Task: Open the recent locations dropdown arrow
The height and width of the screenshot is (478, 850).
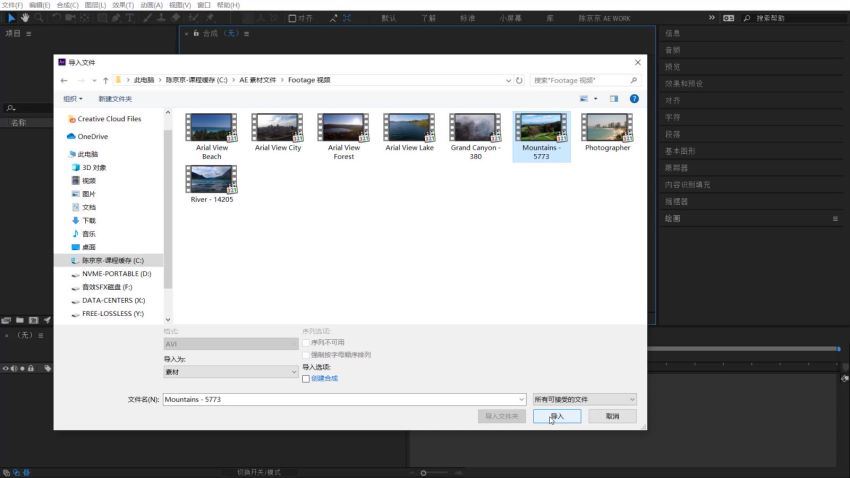Action: point(94,80)
